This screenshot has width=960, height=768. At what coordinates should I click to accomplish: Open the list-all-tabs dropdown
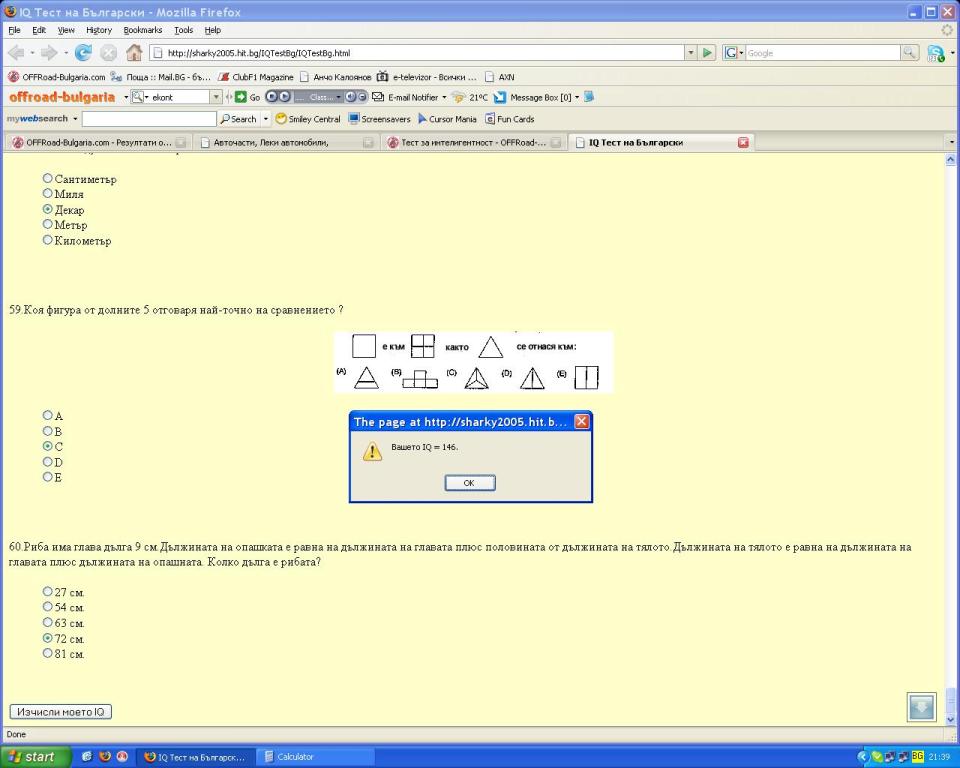(x=951, y=142)
